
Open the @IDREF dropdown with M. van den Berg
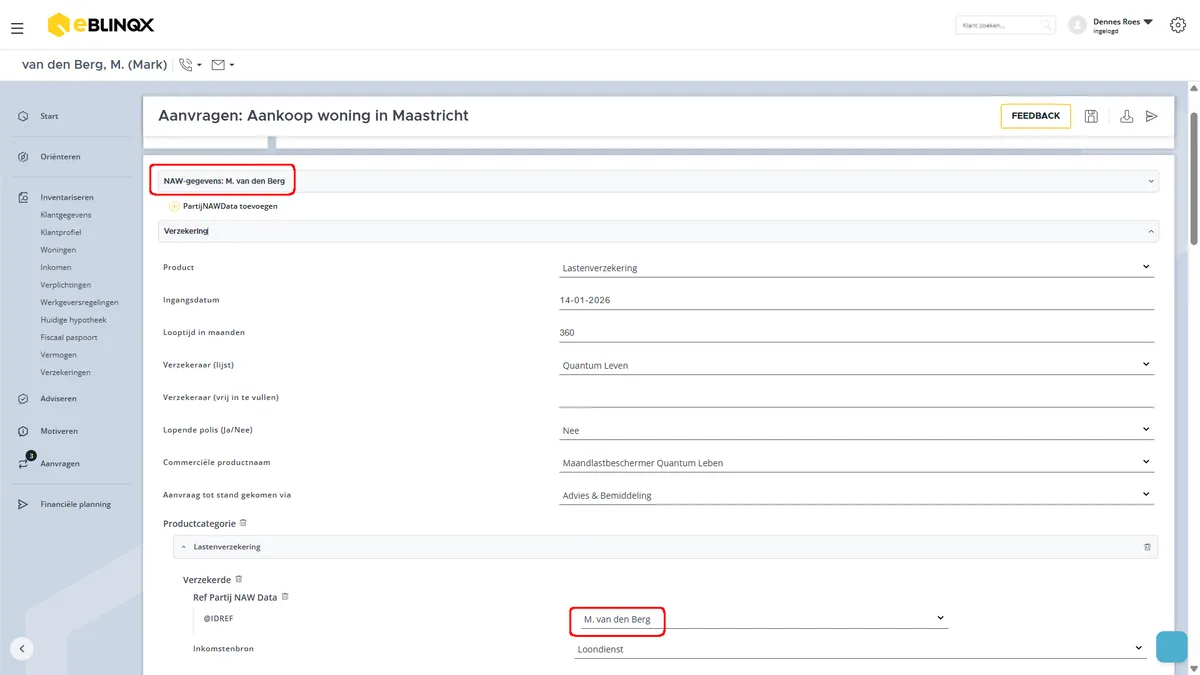pyautogui.click(x=764, y=619)
